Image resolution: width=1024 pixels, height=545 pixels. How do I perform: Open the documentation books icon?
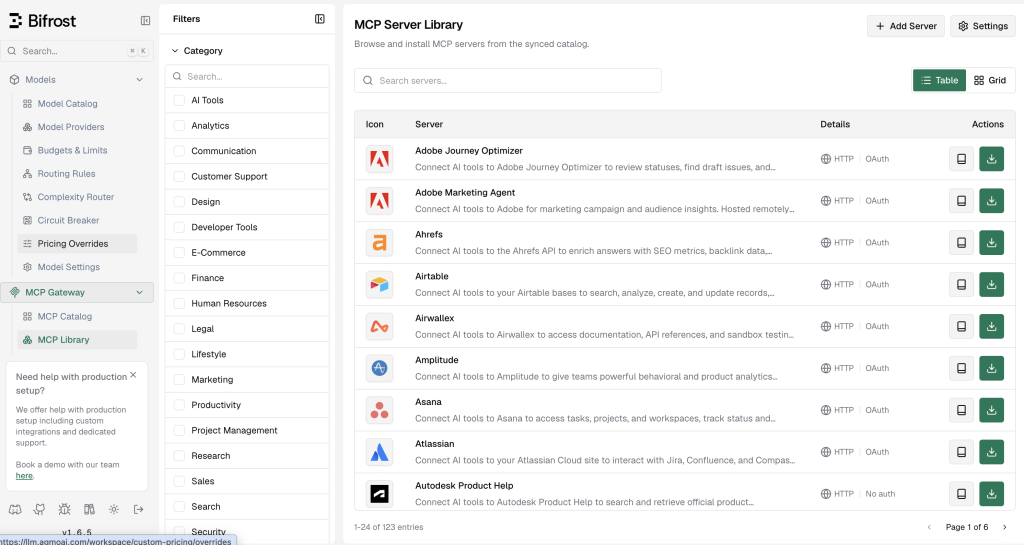point(89,509)
